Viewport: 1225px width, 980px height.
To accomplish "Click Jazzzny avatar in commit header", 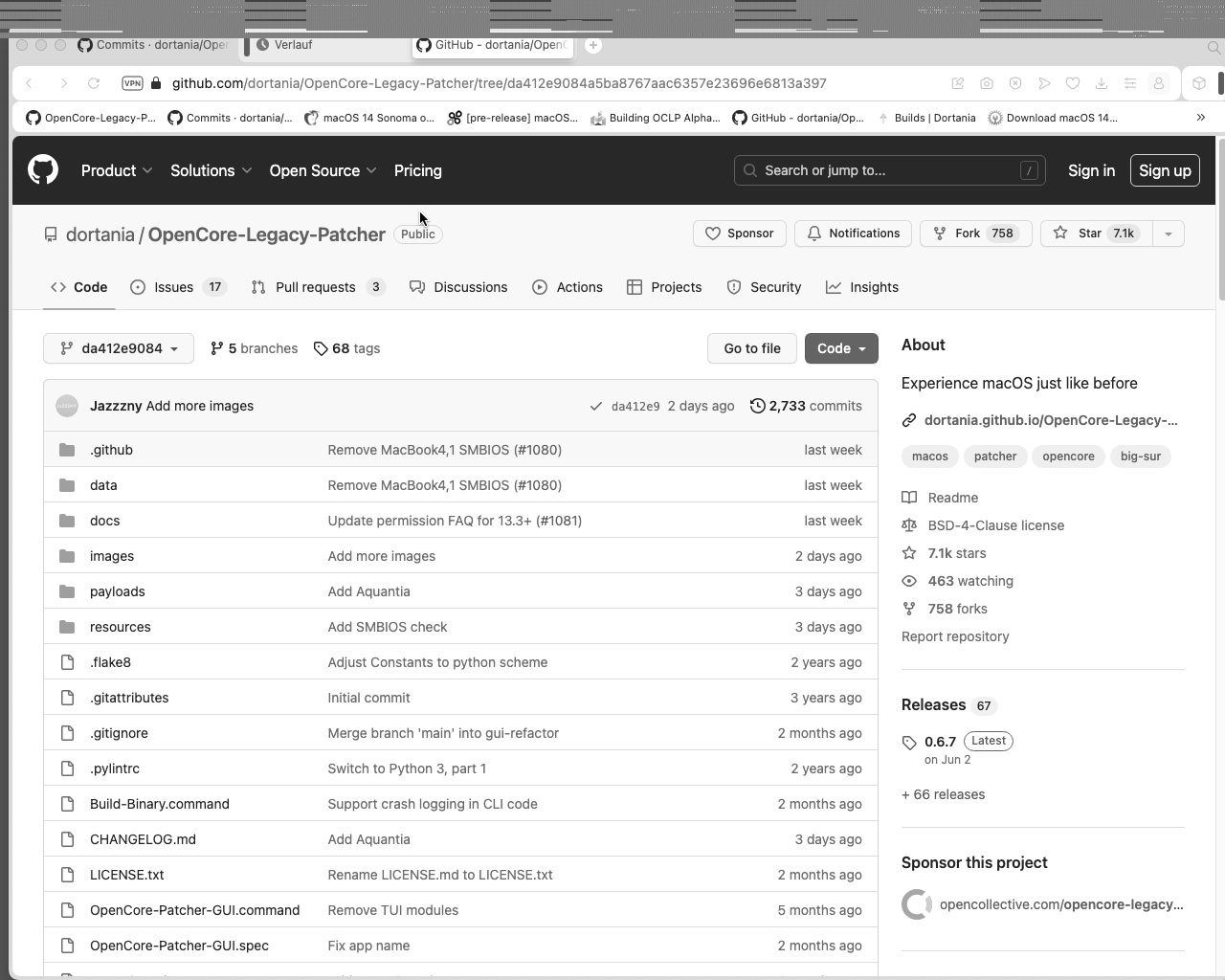I will coord(67,406).
